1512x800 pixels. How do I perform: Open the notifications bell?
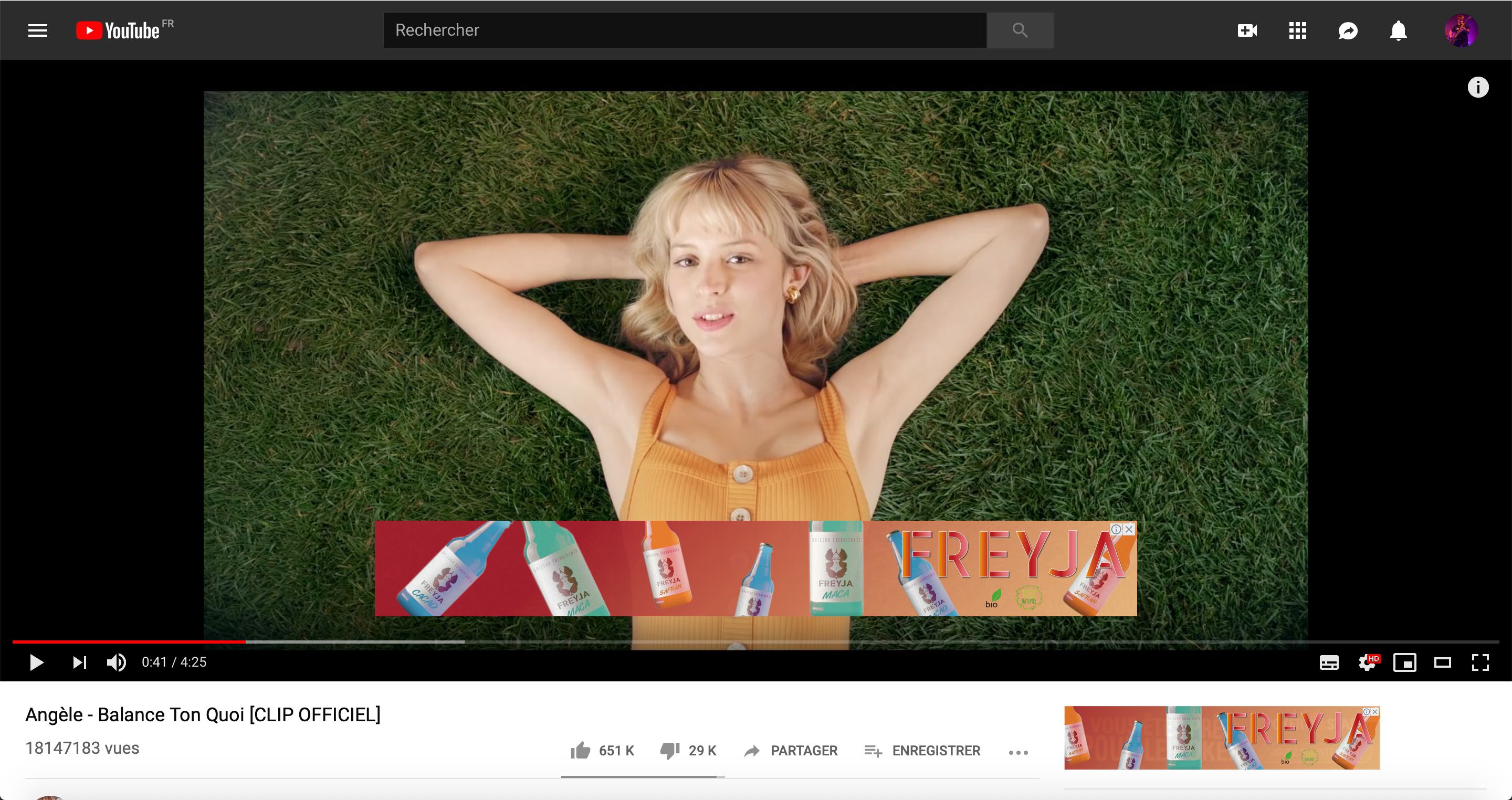click(1399, 30)
